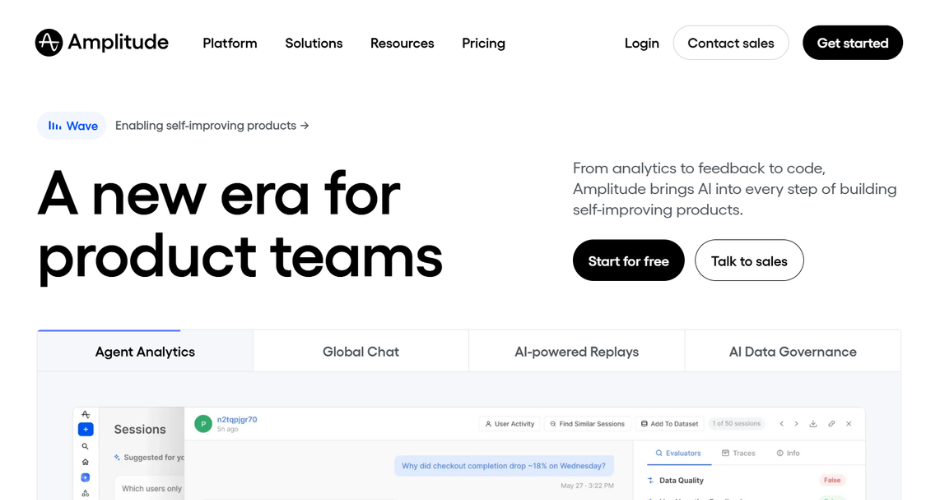Click the blue square icon in preview sidebar
The image size is (940, 500).
coord(85,477)
